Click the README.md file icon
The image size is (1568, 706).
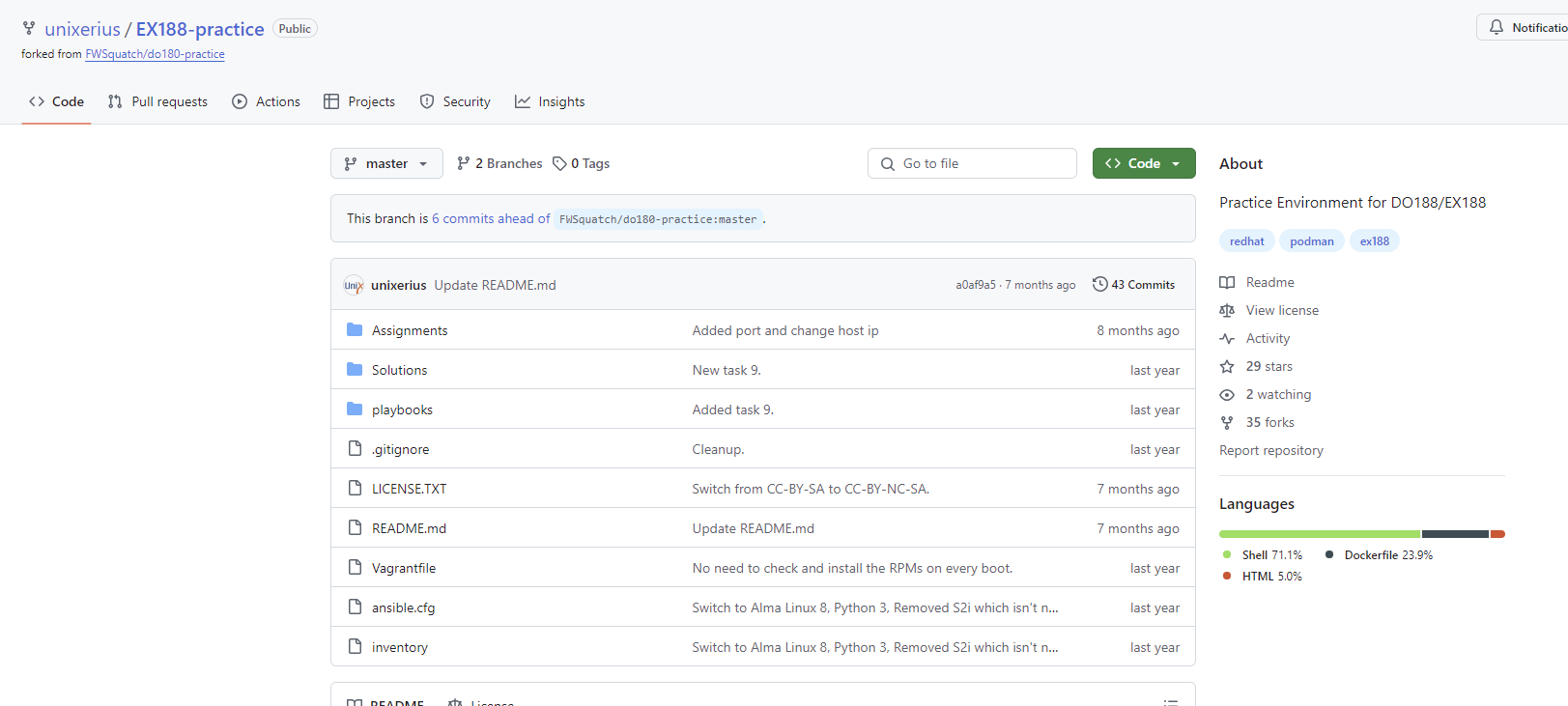(355, 527)
